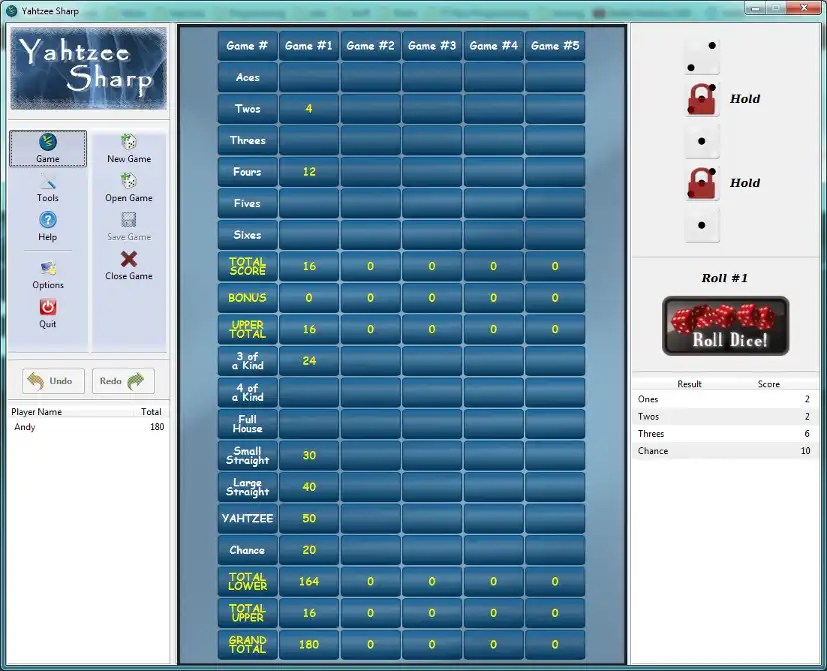Viewport: 827px width, 671px height.
Task: Click the Grand Total 180 cell
Action: click(309, 645)
